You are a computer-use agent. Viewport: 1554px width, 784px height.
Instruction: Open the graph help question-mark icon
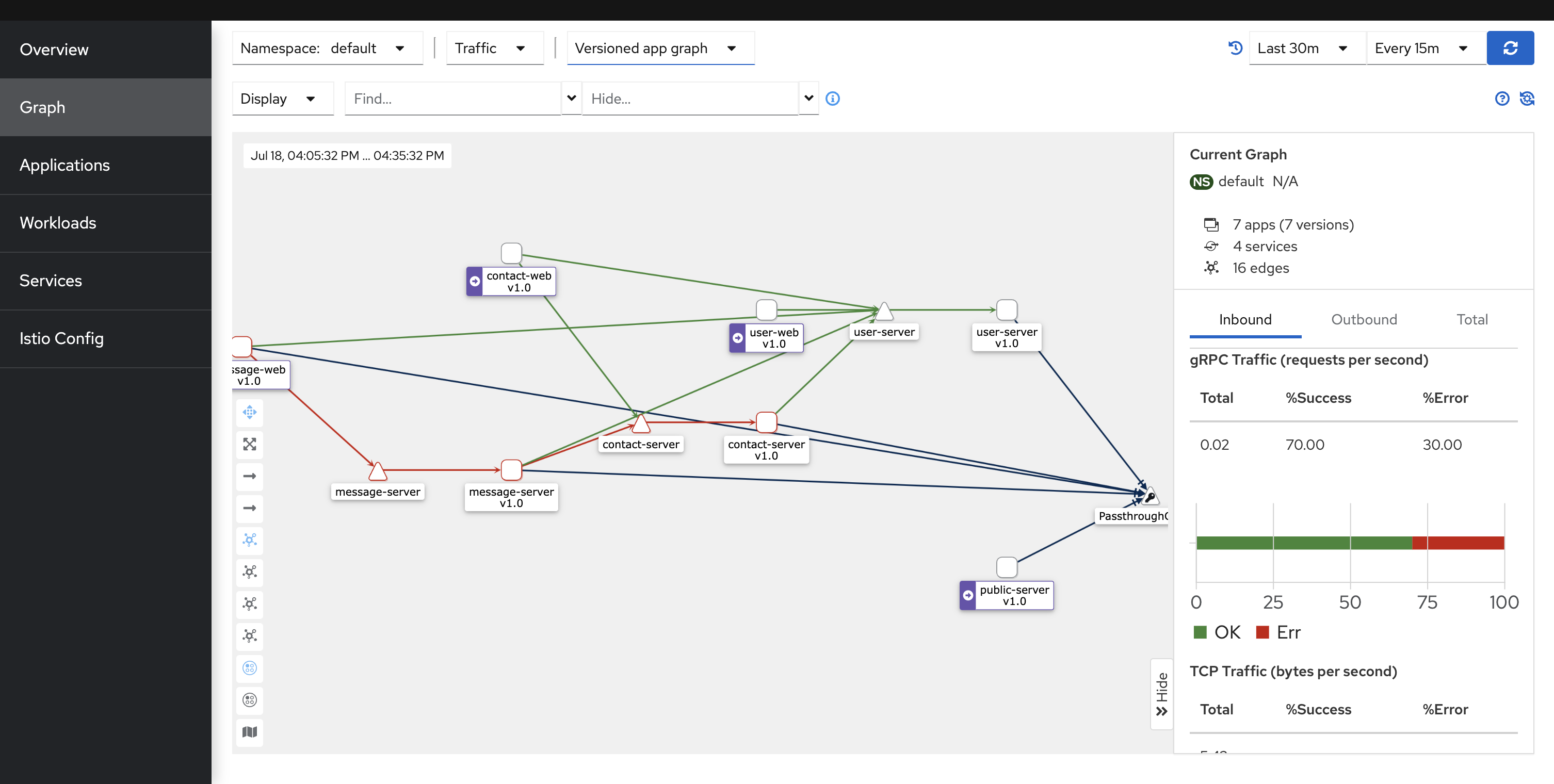tap(1502, 99)
